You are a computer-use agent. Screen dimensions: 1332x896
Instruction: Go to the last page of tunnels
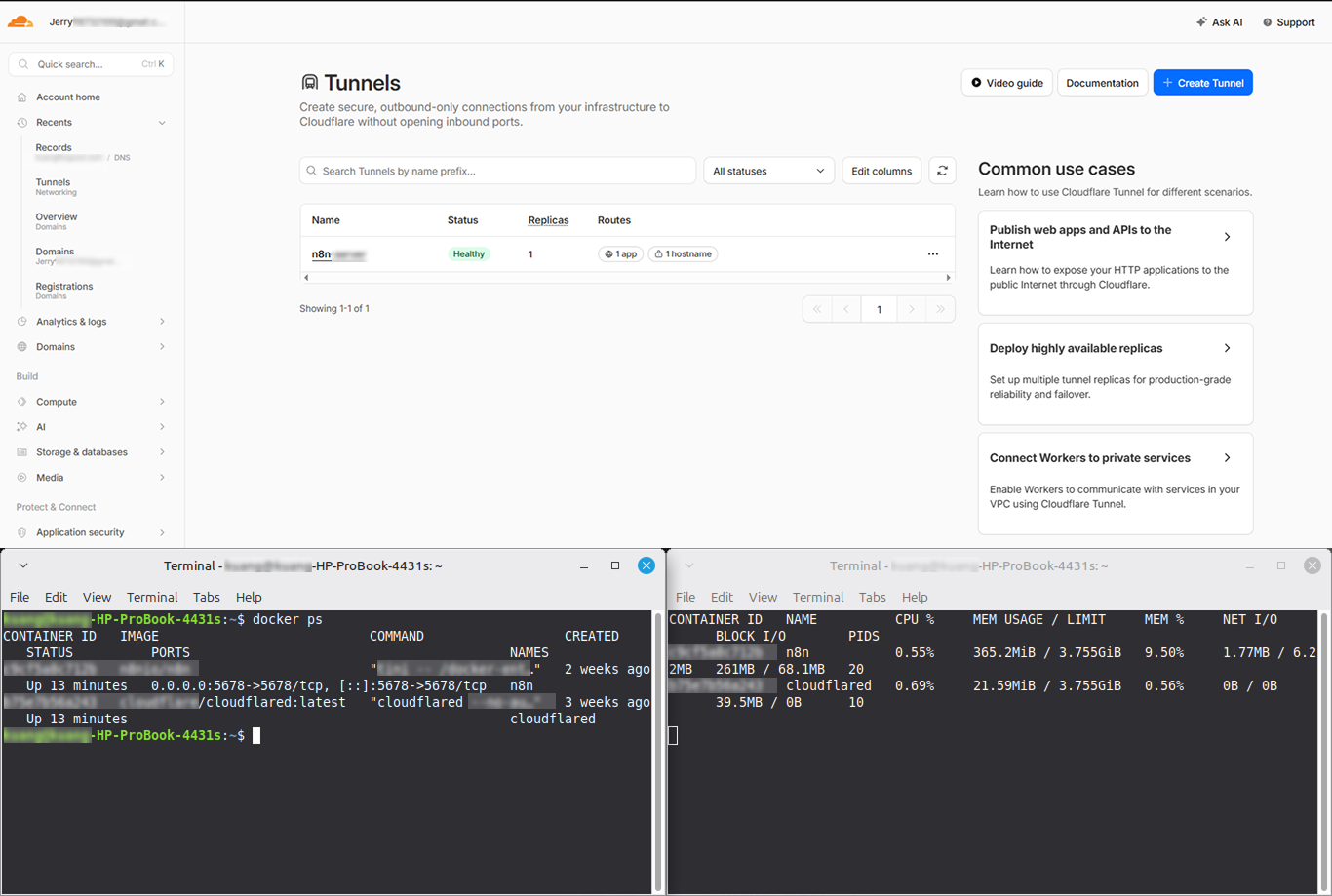tap(940, 309)
